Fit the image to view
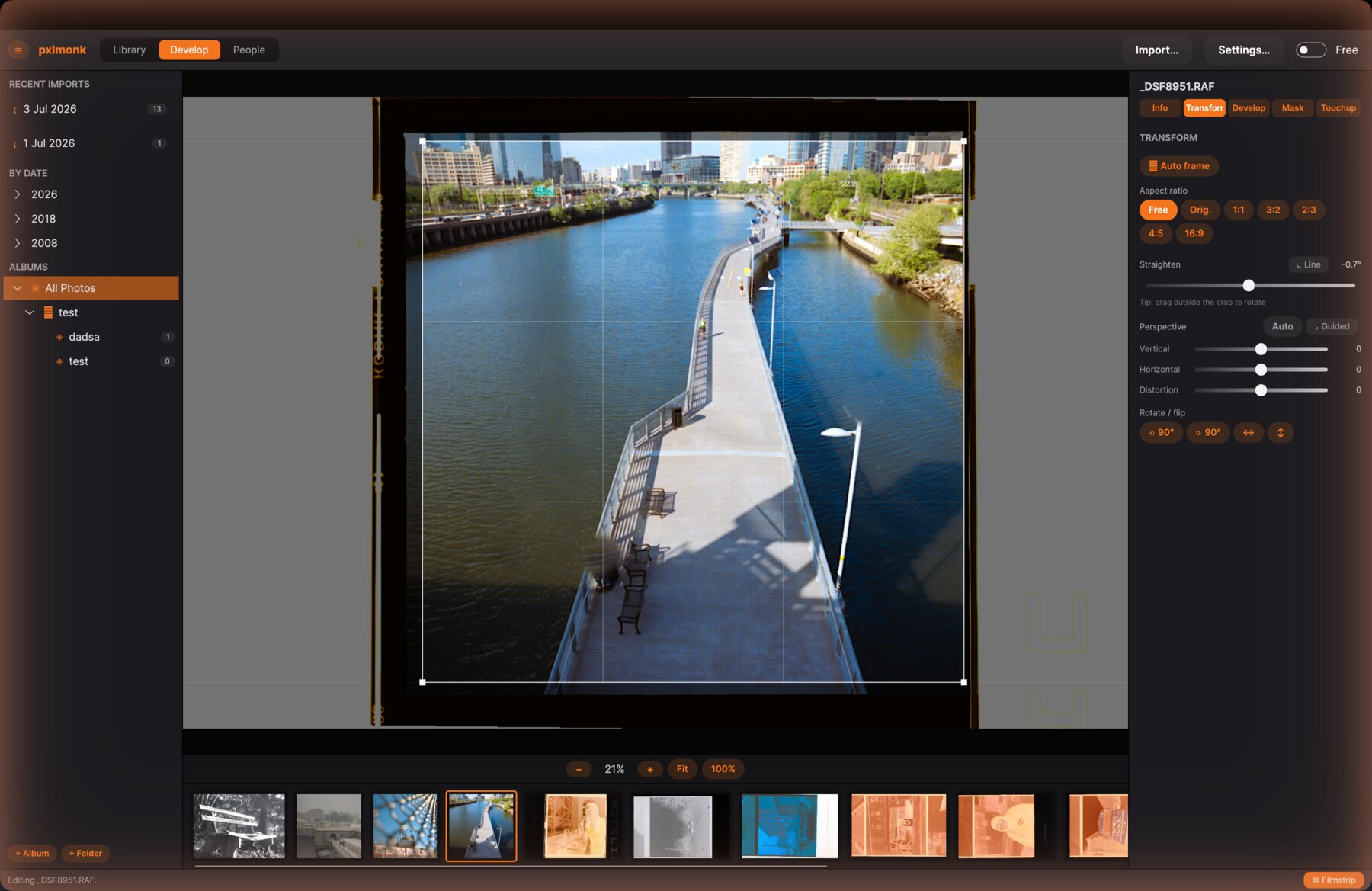Viewport: 1372px width, 891px height. [682, 769]
